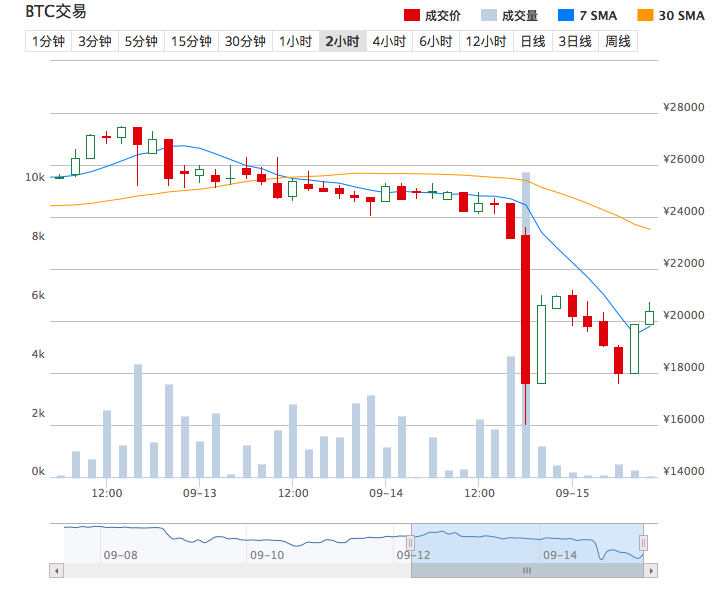
Task: Click the active 2小时 interval tab
Action: tap(343, 42)
